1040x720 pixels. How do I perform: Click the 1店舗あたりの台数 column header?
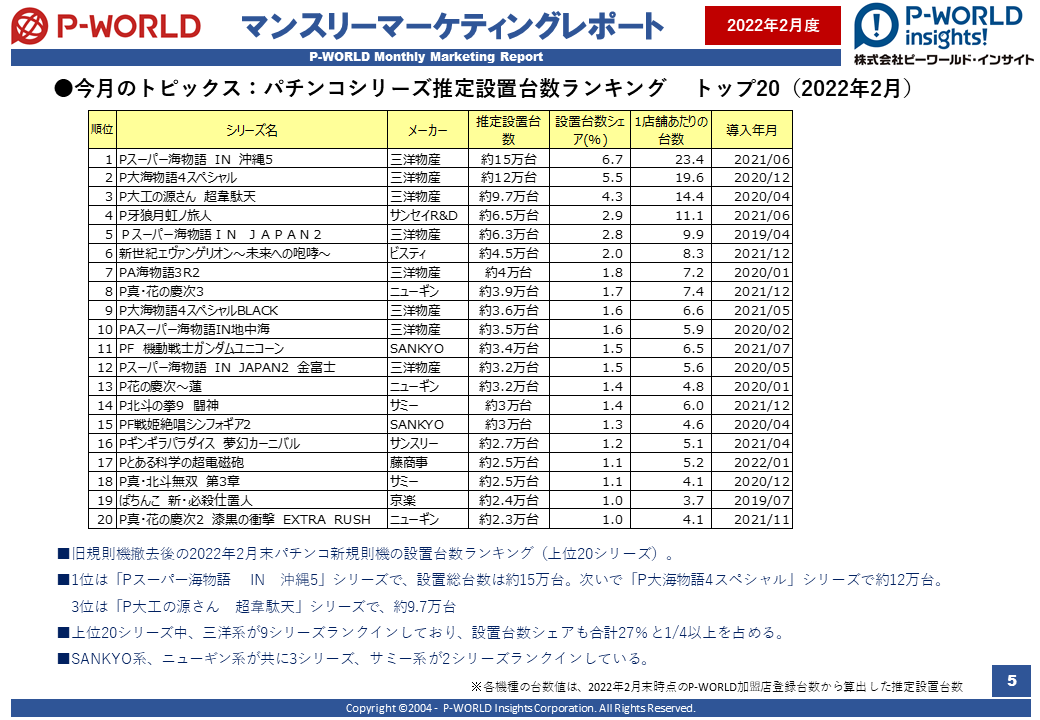click(671, 130)
